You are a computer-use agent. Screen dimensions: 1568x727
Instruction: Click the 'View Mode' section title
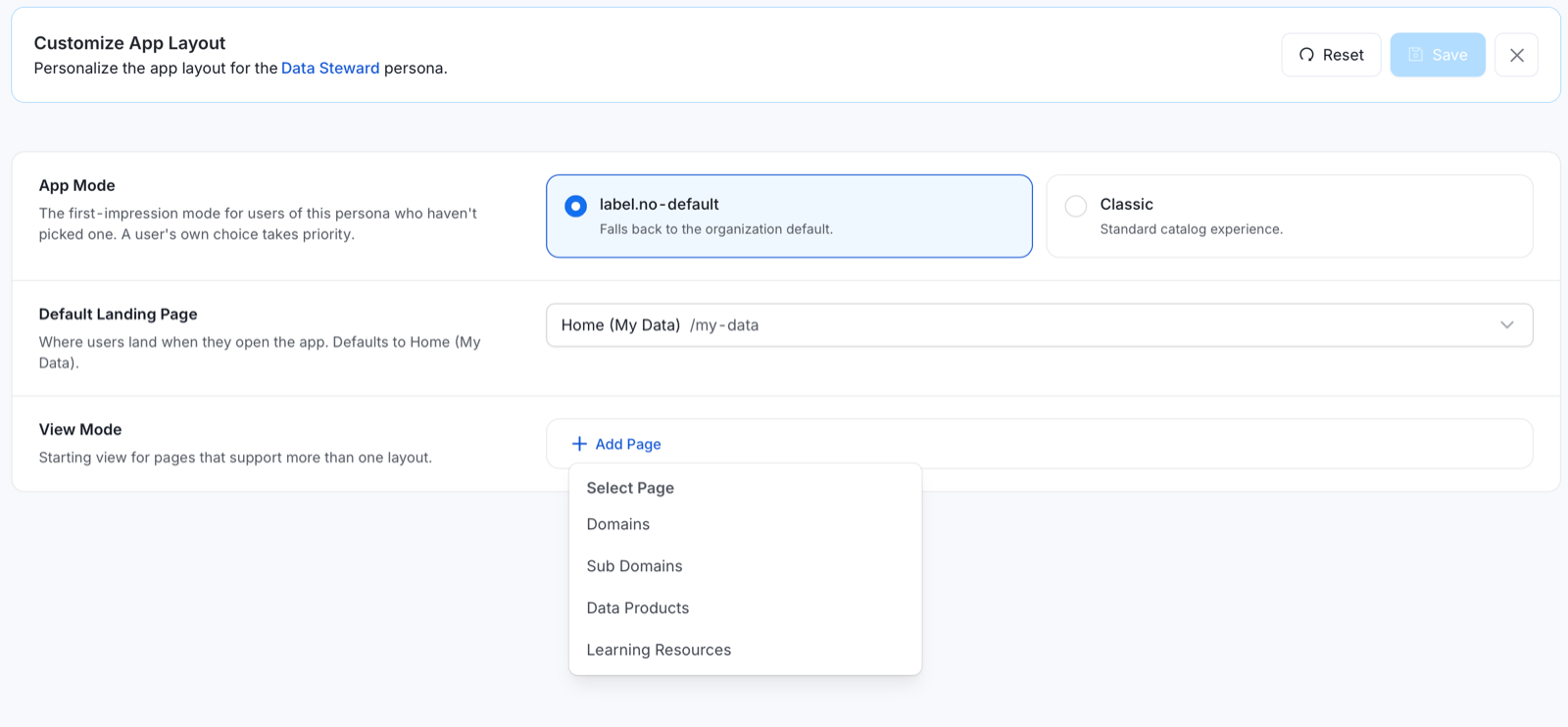[80, 430]
